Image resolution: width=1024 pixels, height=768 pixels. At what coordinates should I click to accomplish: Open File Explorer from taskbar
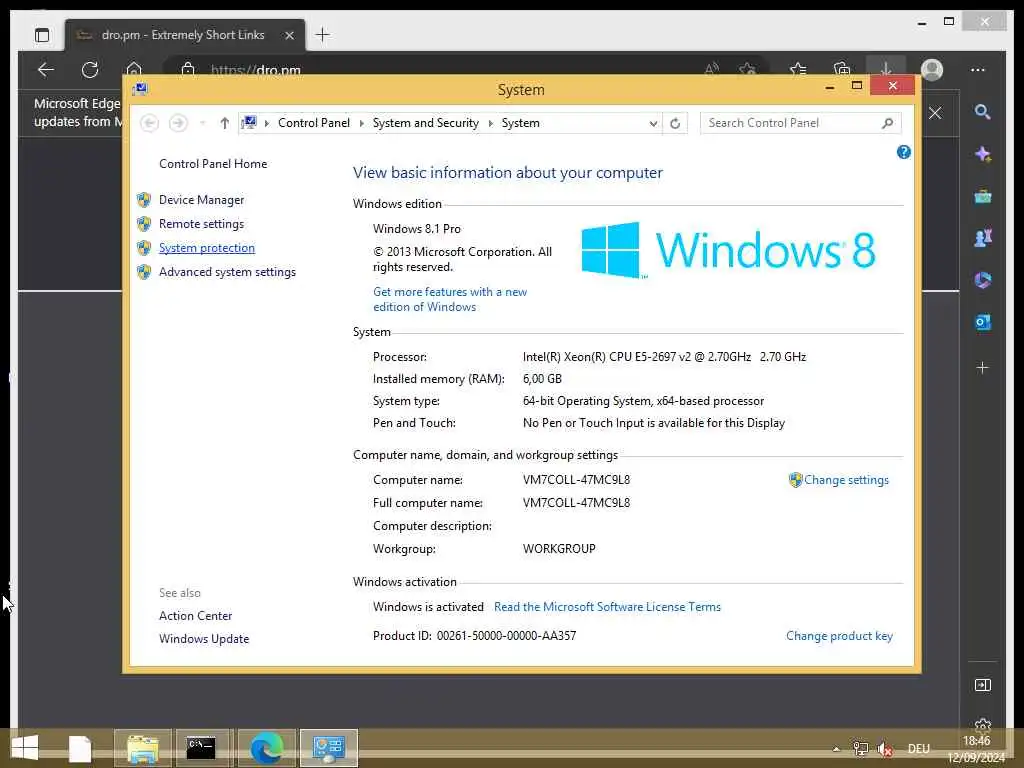pyautogui.click(x=143, y=748)
